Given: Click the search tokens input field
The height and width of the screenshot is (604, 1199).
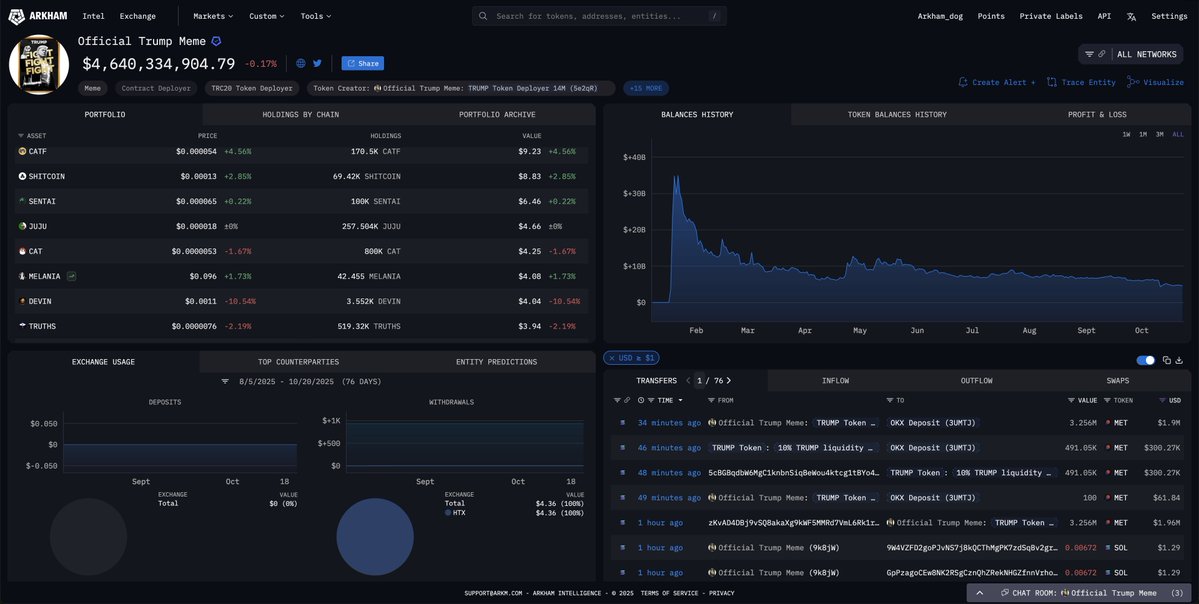Looking at the screenshot, I should point(598,16).
